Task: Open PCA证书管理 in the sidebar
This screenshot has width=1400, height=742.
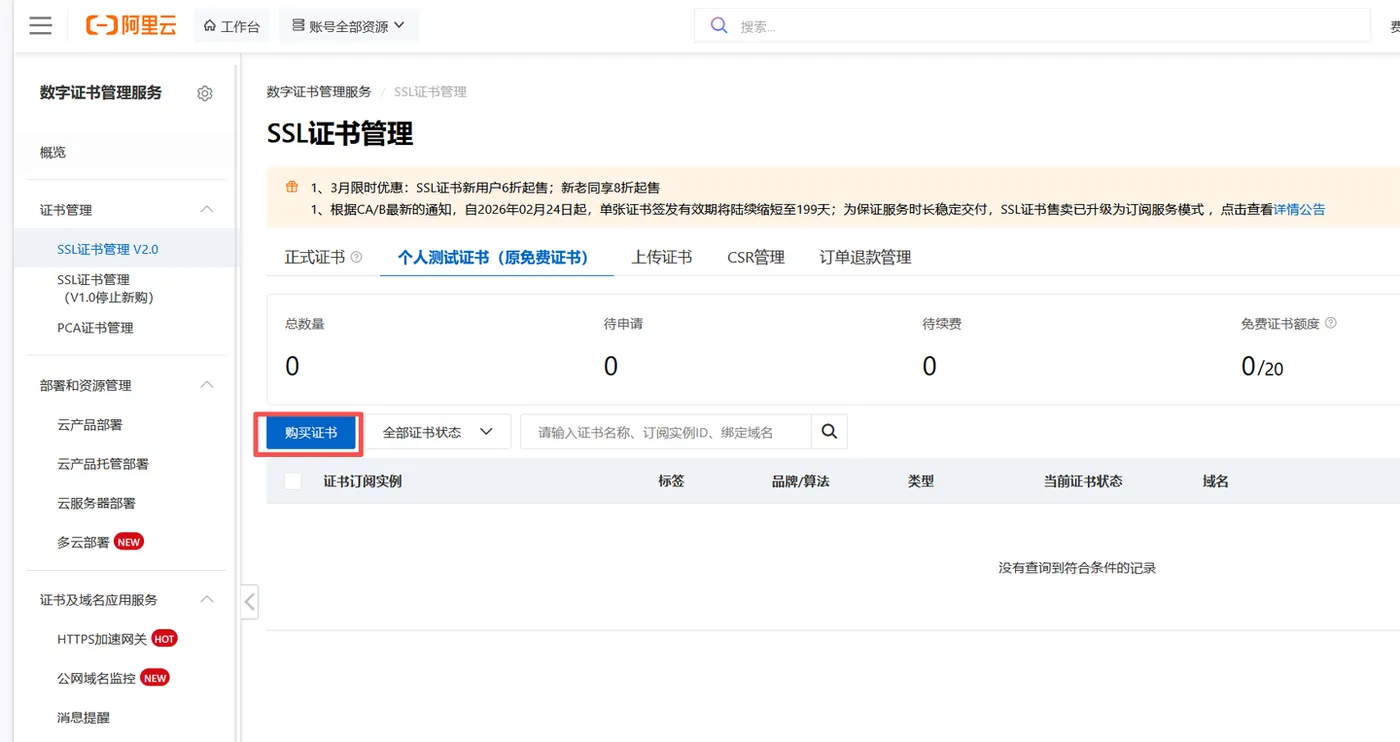Action: click(95, 327)
